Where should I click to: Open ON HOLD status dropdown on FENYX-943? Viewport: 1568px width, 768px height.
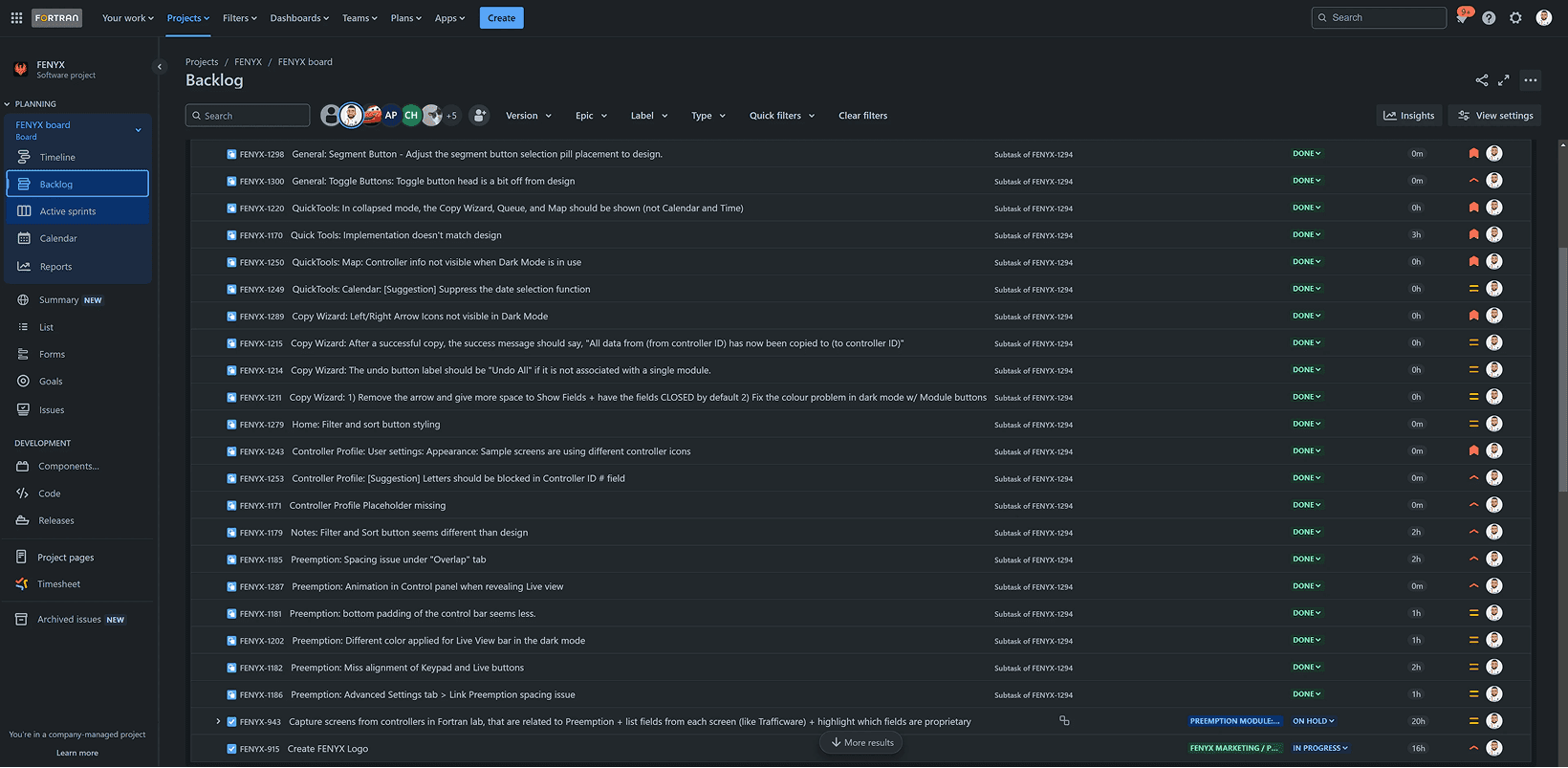[x=1314, y=721]
